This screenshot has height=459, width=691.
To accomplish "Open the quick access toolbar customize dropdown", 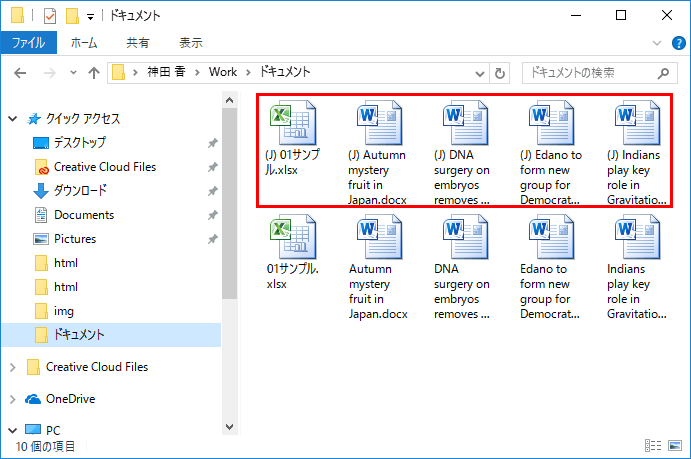I will coord(90,17).
